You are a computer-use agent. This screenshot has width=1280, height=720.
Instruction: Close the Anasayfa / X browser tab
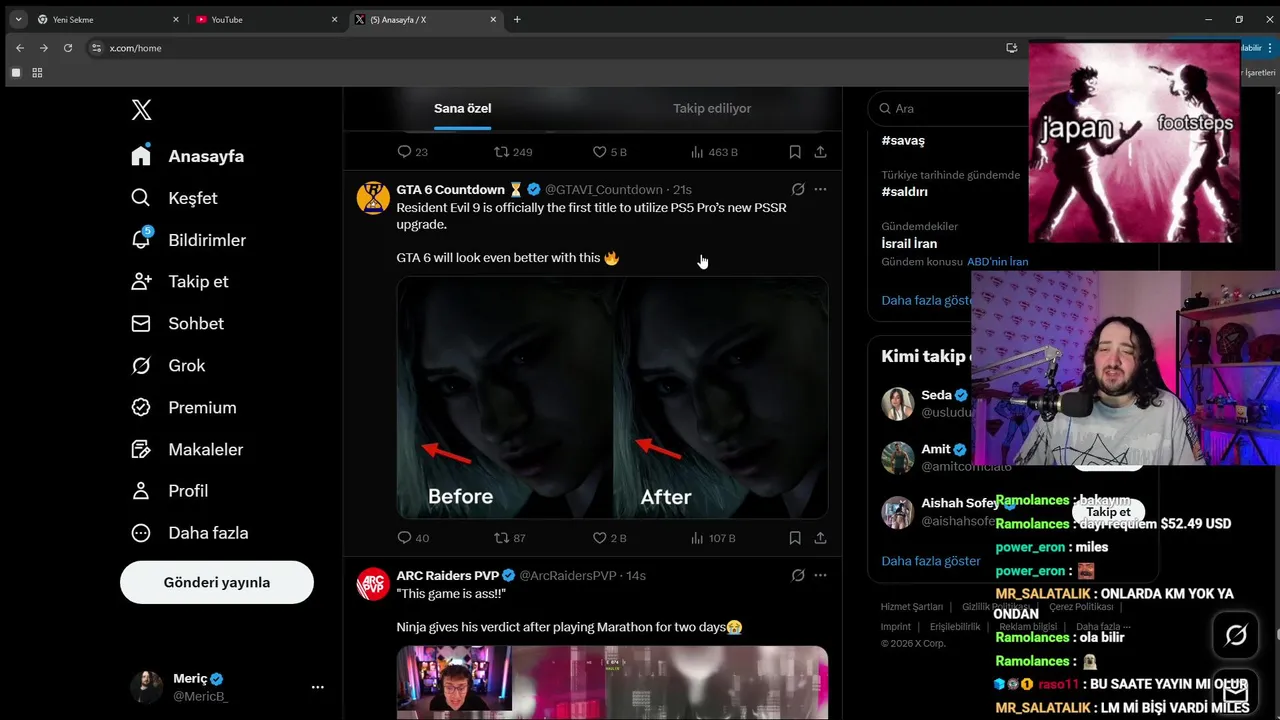[x=493, y=19]
